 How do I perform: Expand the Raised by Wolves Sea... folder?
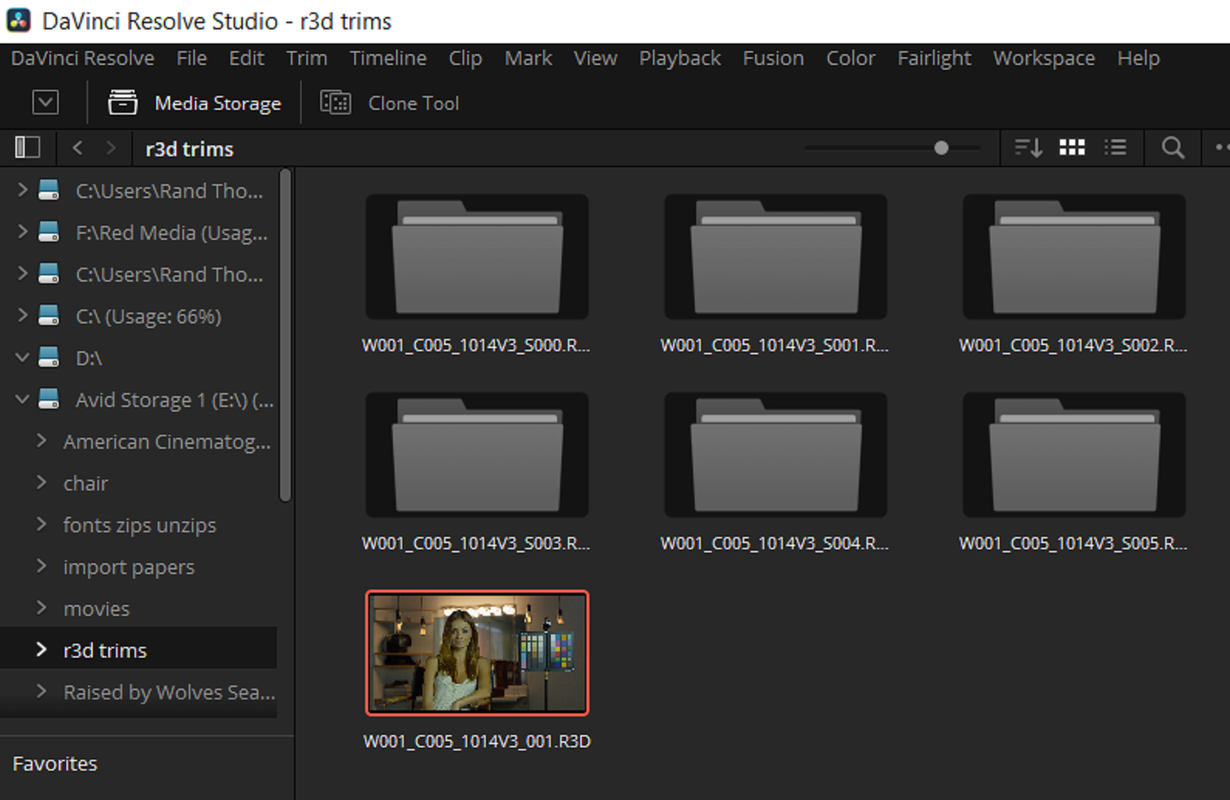tap(41, 692)
